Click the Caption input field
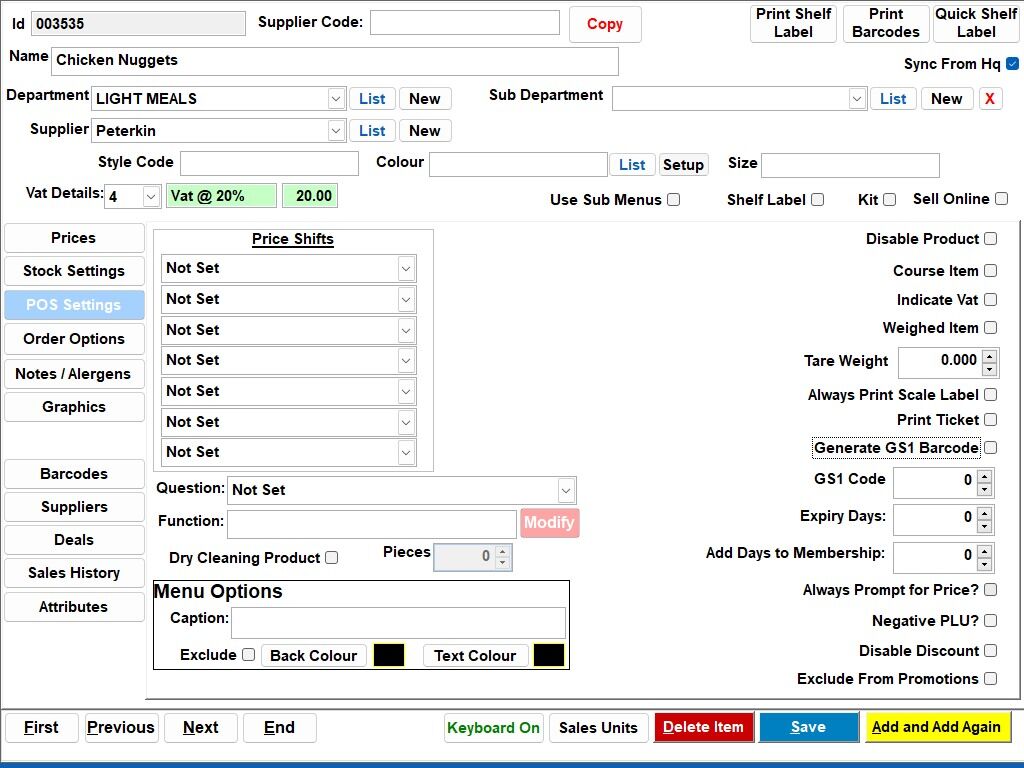Image resolution: width=1024 pixels, height=768 pixels. [398, 622]
